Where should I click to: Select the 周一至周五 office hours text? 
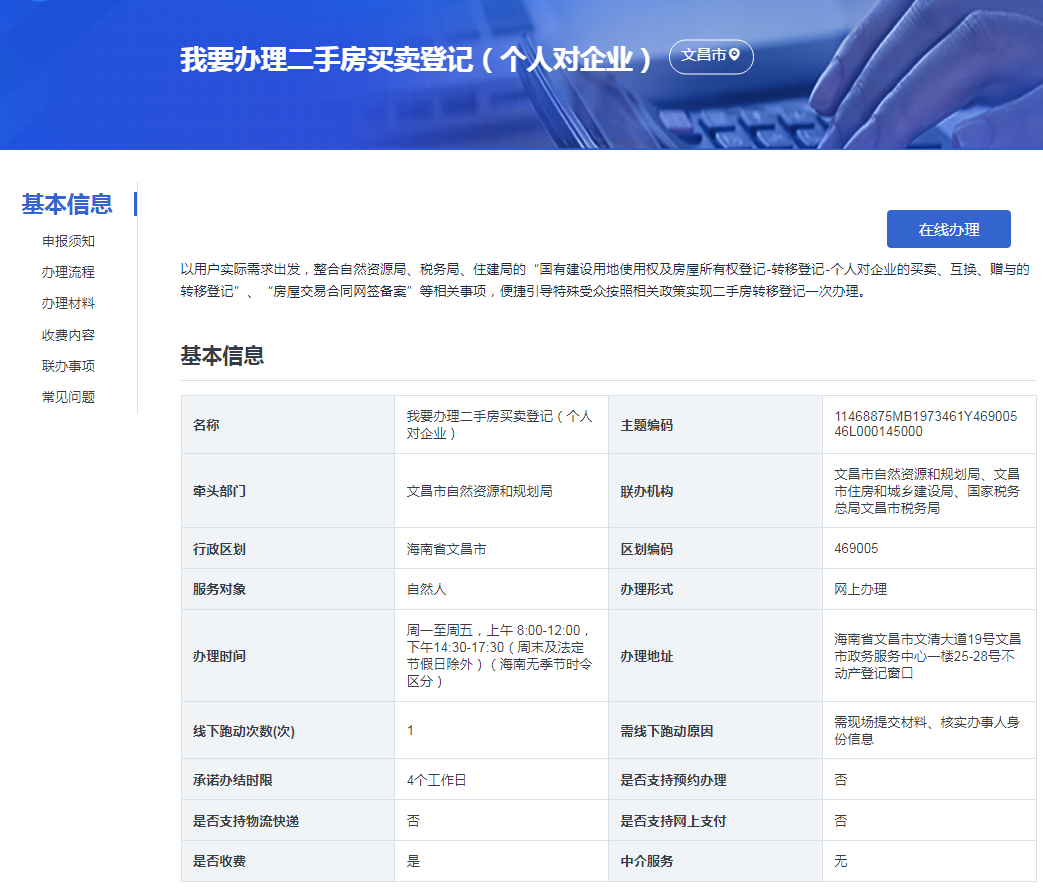tap(500, 655)
